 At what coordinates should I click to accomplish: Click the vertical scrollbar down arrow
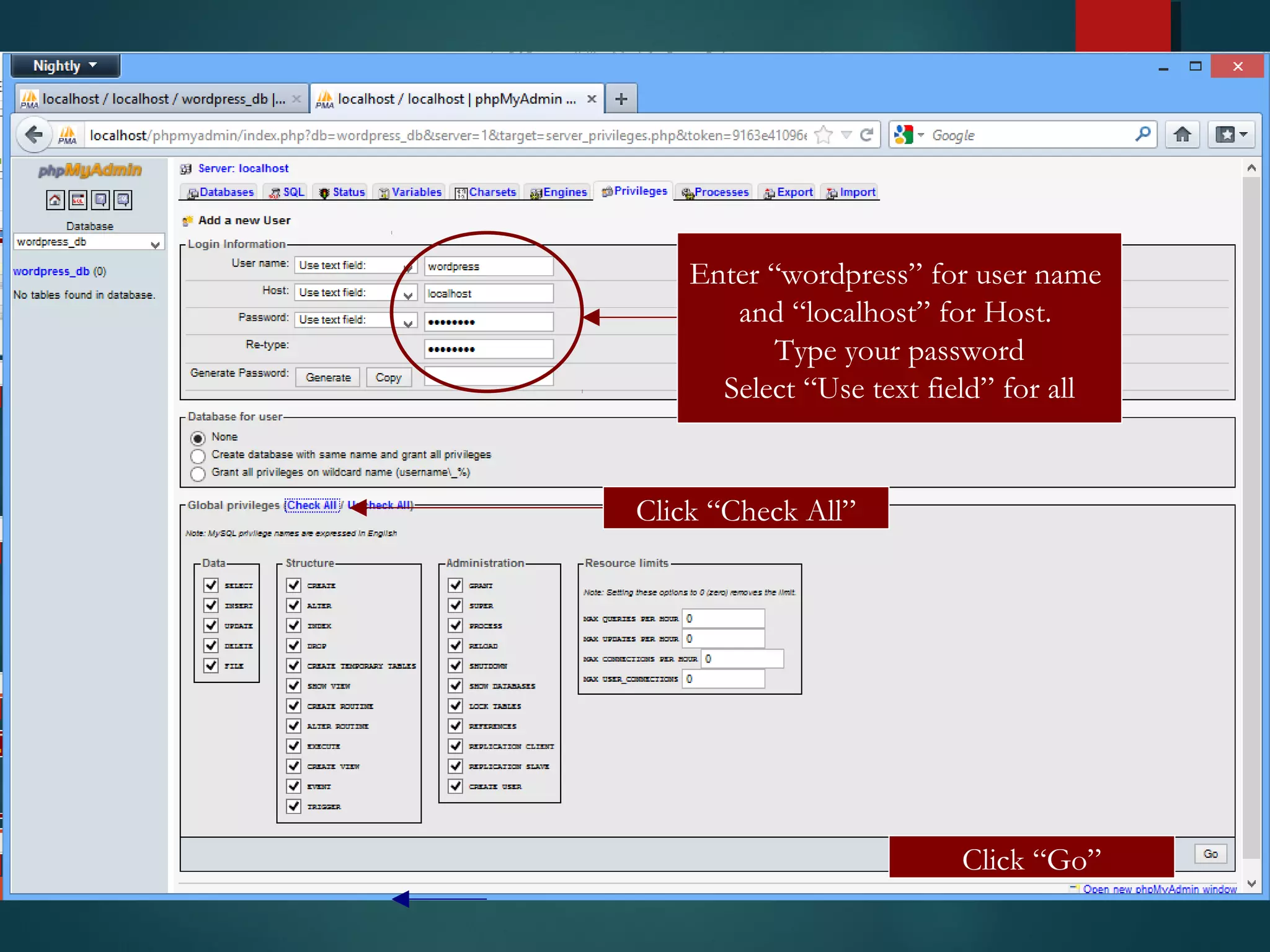1251,883
